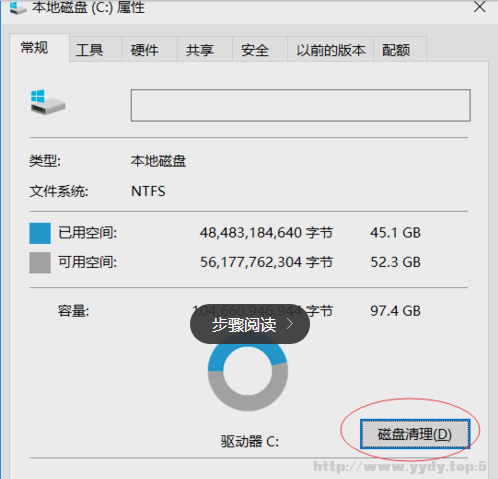Open the 步骤阅读 overlay button

tap(250, 324)
